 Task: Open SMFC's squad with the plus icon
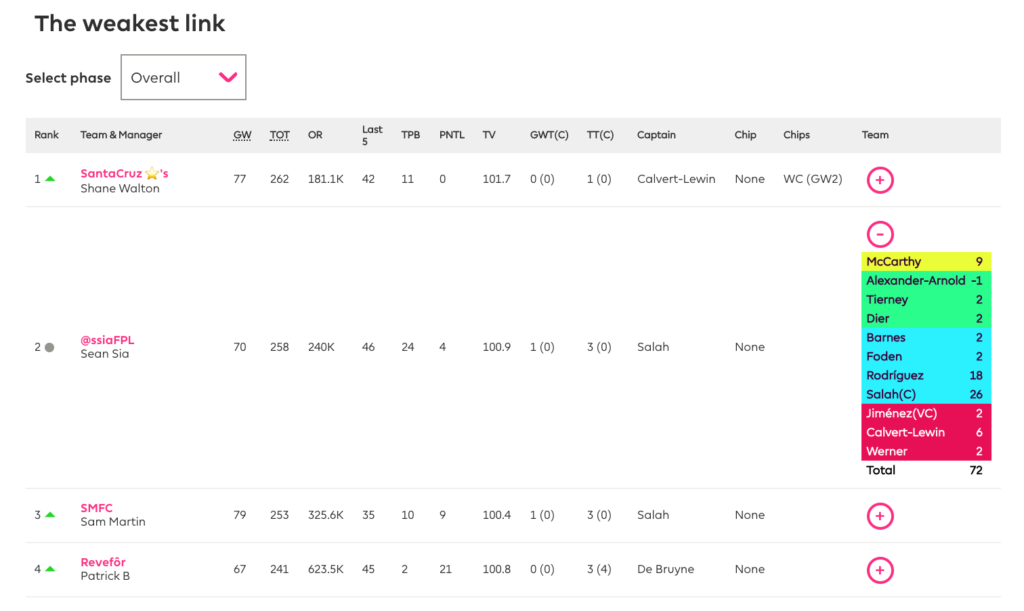879,515
